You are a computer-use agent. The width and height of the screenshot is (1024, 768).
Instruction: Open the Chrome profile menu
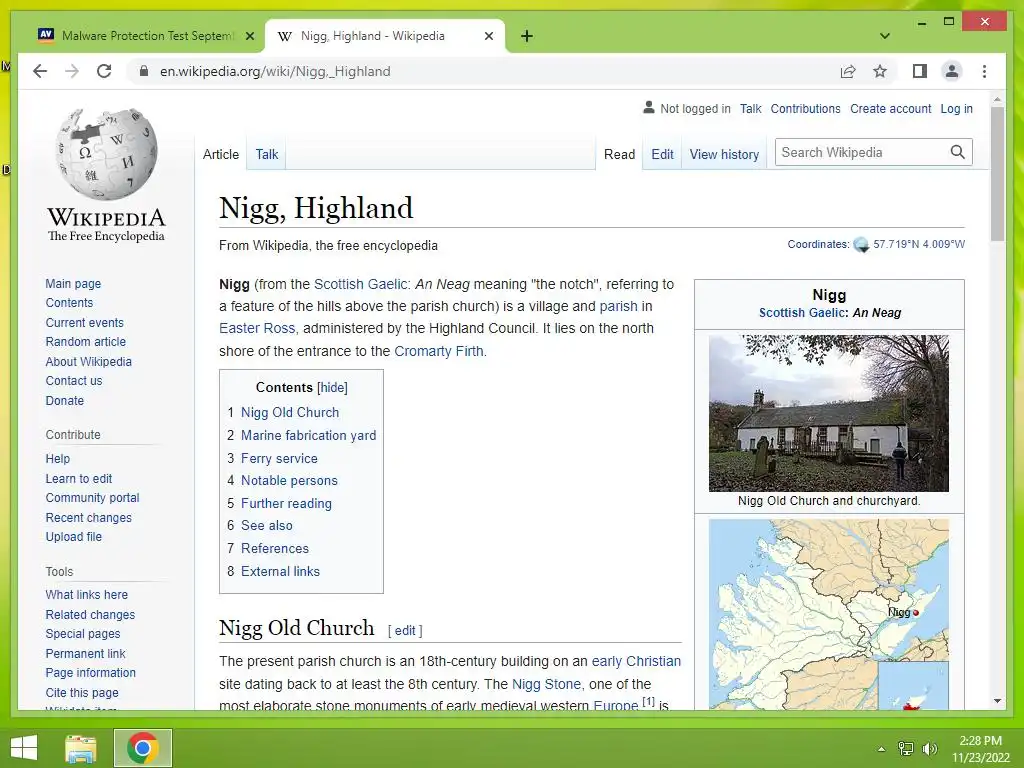pos(952,71)
